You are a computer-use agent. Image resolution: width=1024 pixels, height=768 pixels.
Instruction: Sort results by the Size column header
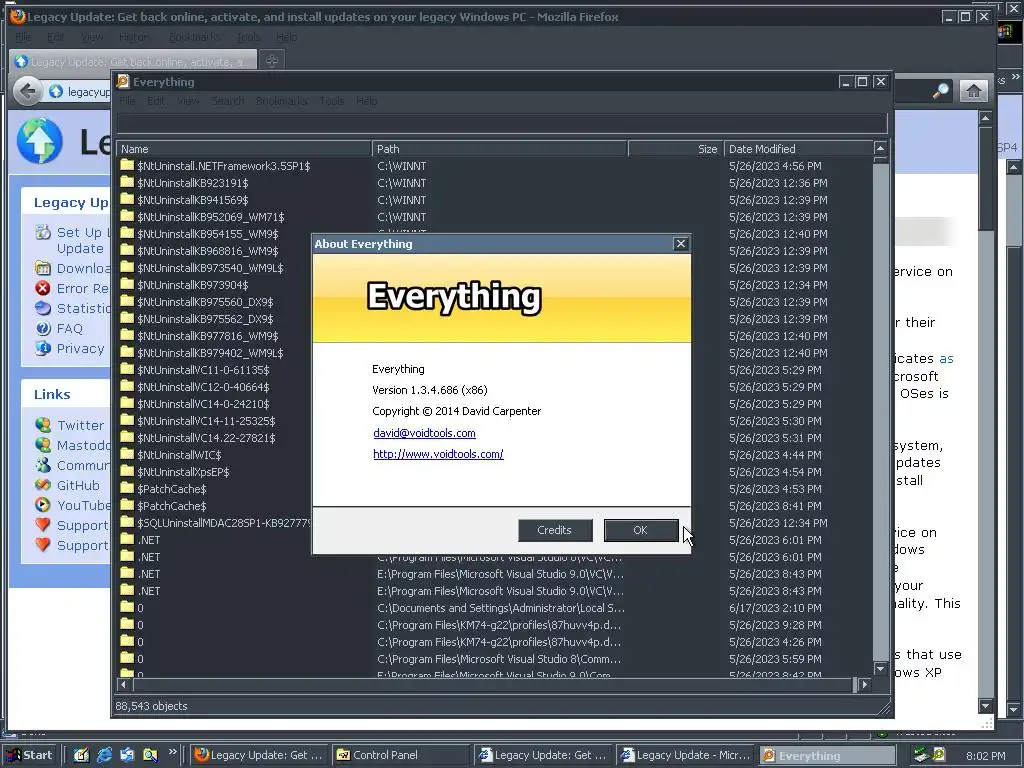pyautogui.click(x=675, y=149)
